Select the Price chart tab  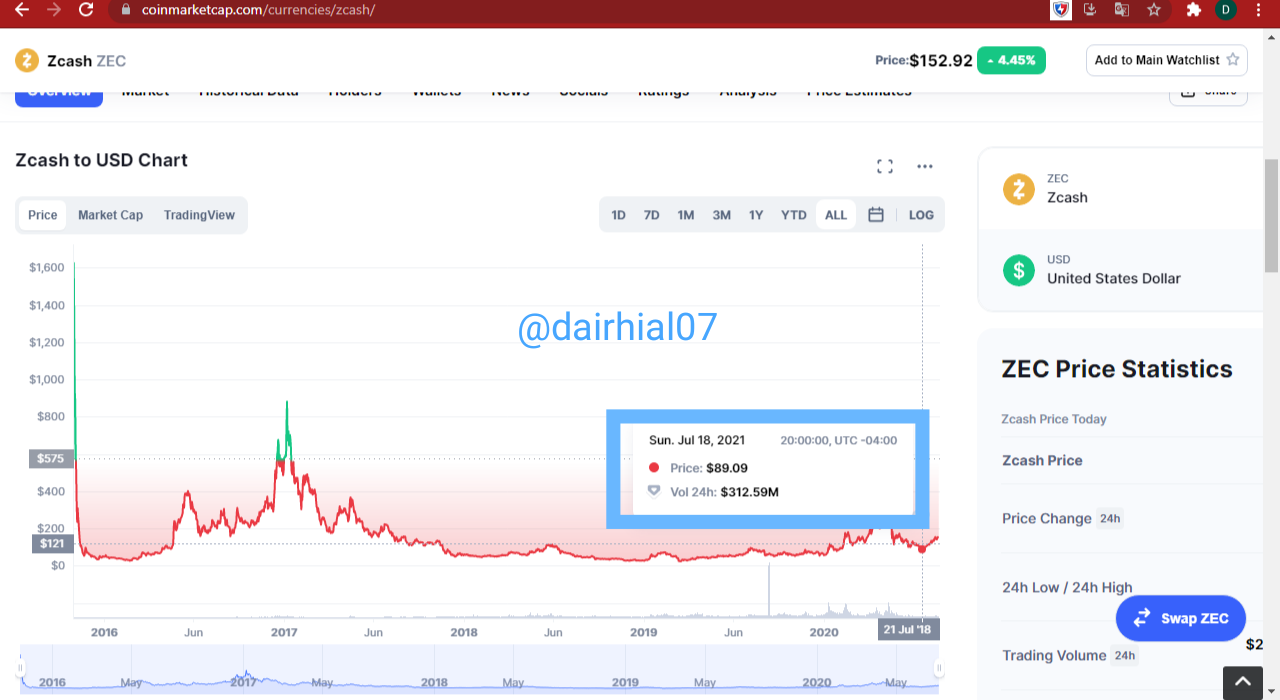click(x=43, y=215)
